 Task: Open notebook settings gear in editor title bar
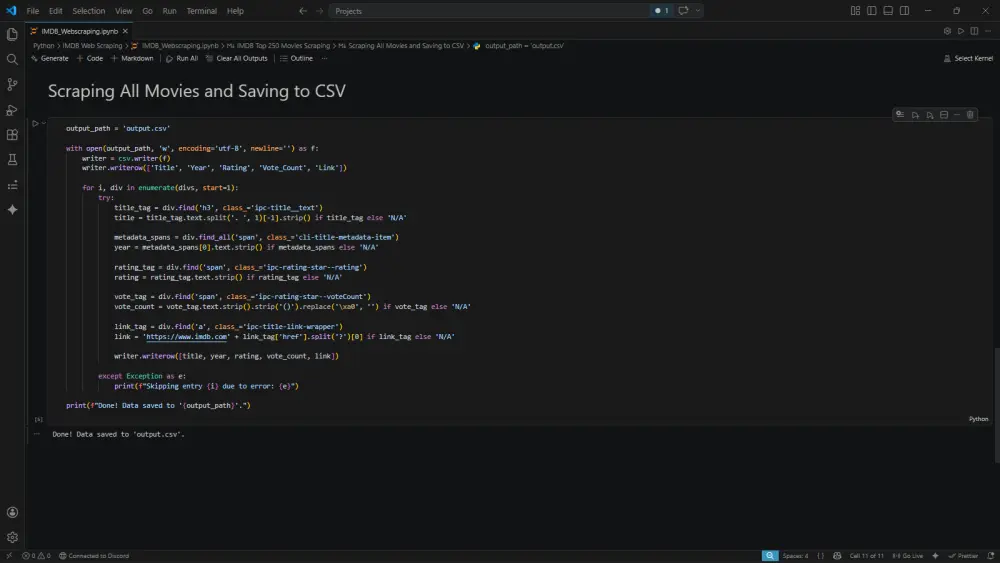pyautogui.click(x=947, y=31)
